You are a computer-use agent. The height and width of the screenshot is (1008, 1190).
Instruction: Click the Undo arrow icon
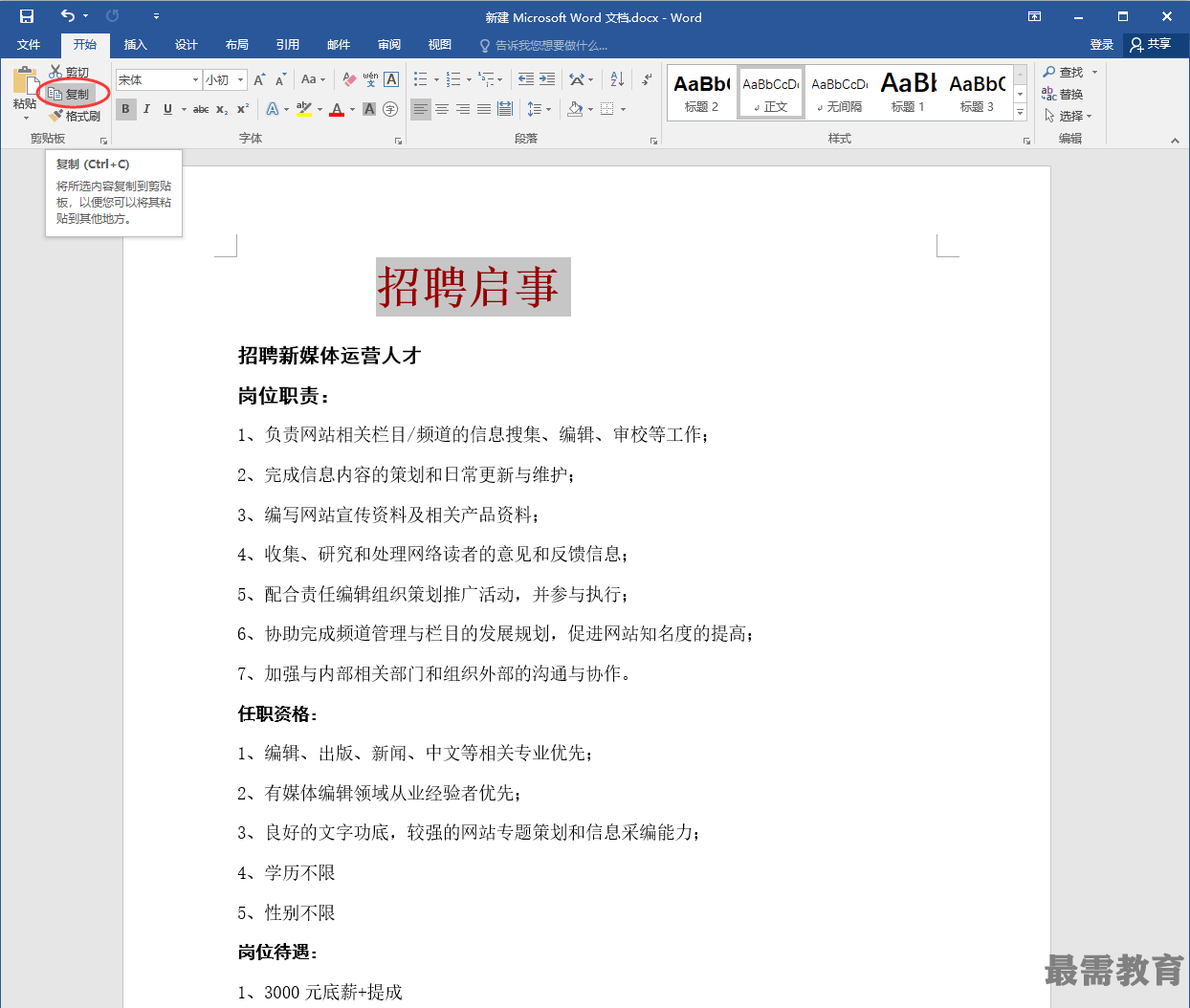click(x=68, y=16)
